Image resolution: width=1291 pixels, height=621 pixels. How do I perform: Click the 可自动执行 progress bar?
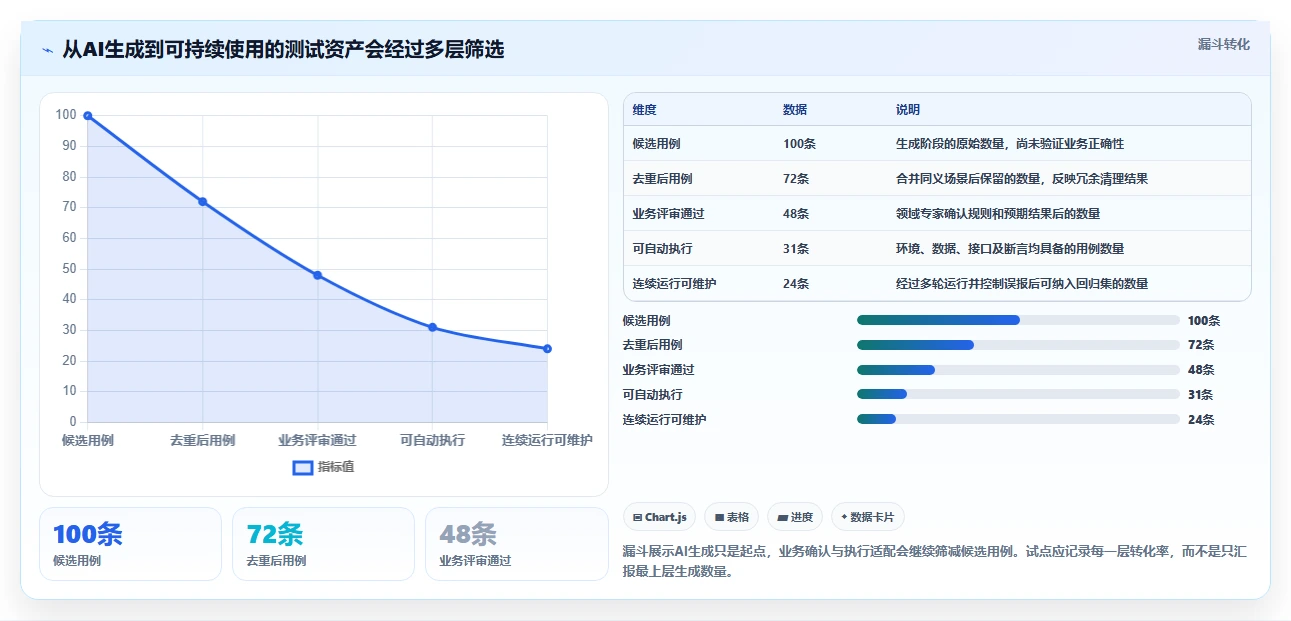[x=1018, y=395]
